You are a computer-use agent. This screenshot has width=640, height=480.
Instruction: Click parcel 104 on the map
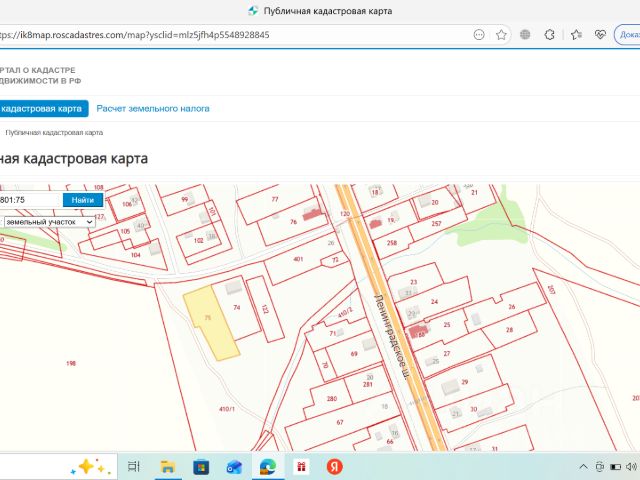coord(136,255)
